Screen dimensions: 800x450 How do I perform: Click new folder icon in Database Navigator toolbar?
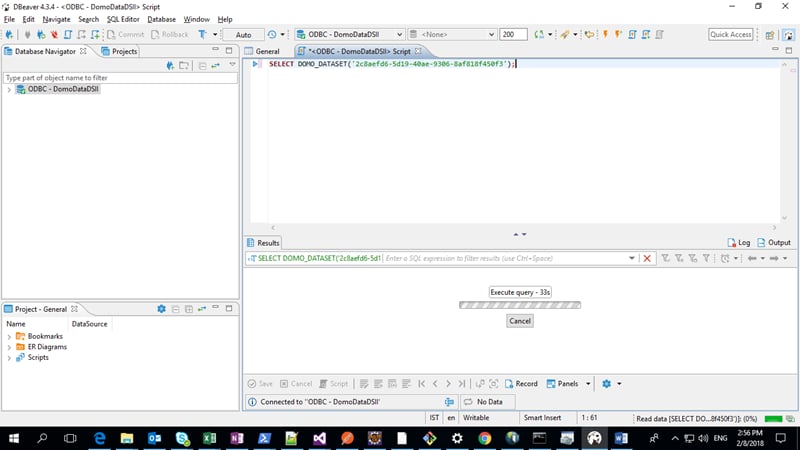[184, 66]
